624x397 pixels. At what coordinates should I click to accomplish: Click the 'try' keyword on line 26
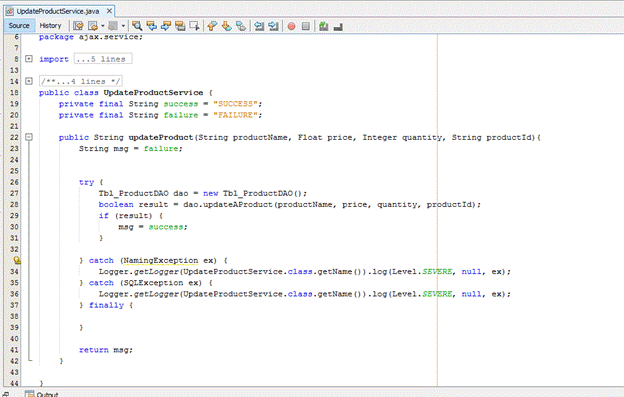pyautogui.click(x=86, y=182)
